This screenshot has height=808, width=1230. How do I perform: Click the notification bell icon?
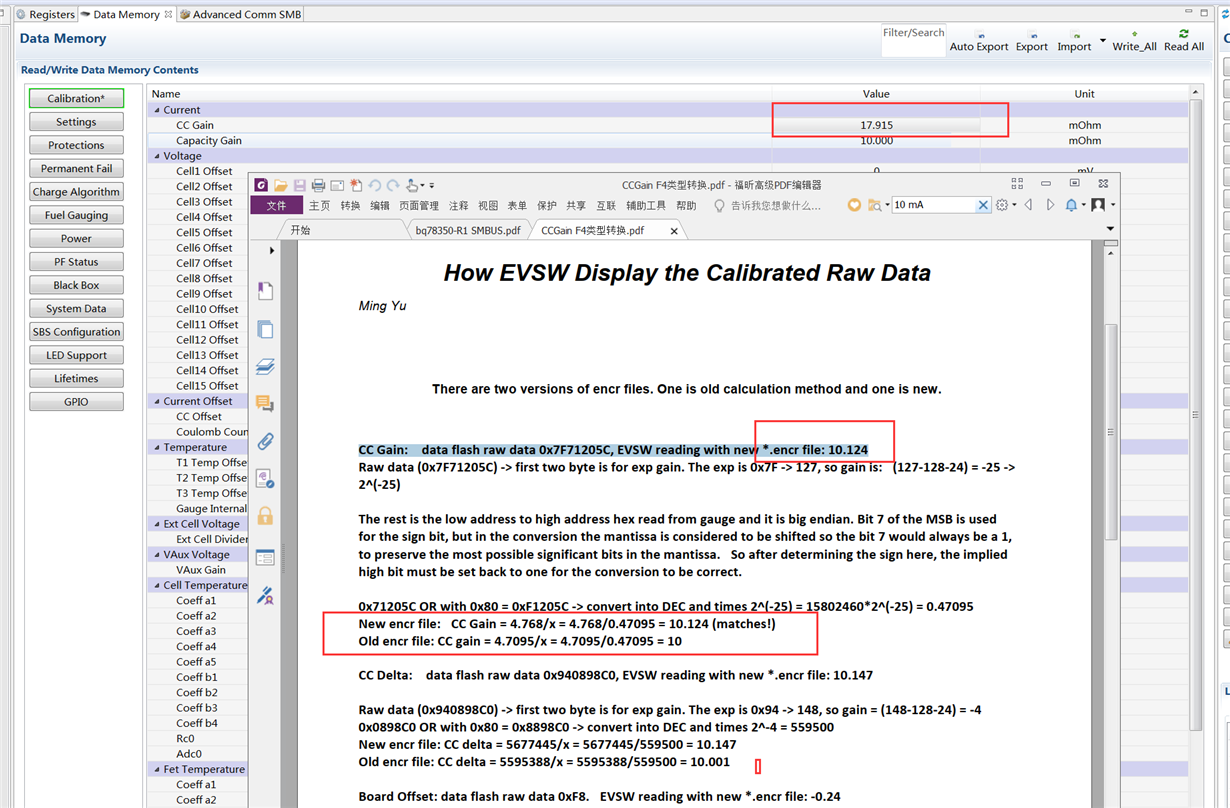pos(1071,205)
